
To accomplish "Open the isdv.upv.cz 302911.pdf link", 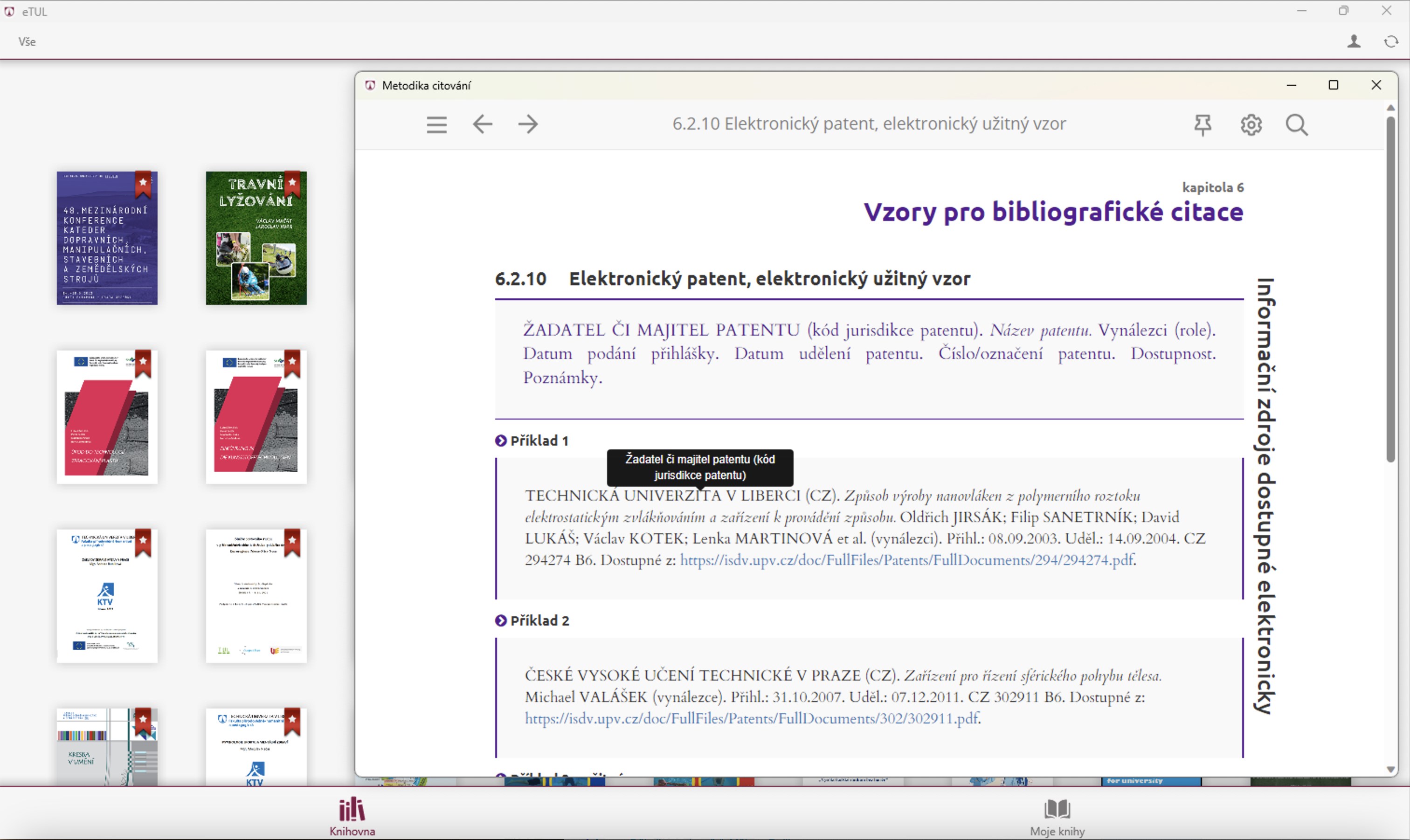I will coord(751,719).
